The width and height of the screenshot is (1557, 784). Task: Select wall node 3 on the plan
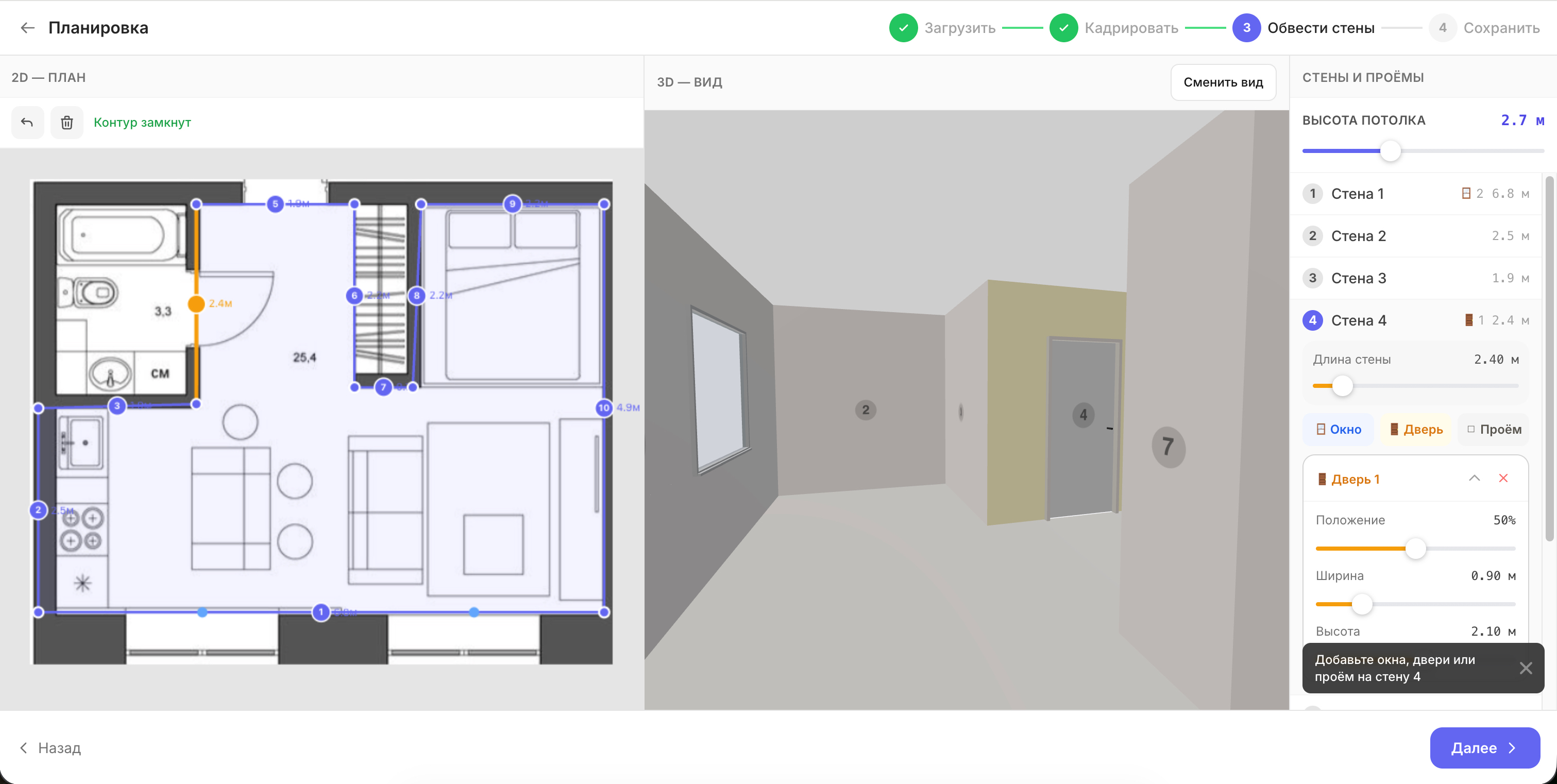116,405
